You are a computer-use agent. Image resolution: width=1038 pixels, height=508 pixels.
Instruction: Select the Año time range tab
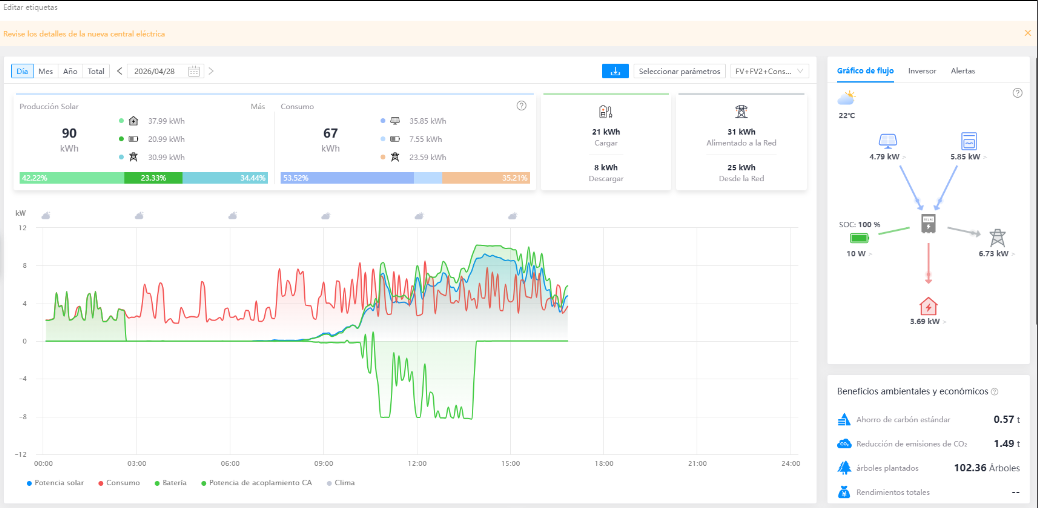[70, 72]
